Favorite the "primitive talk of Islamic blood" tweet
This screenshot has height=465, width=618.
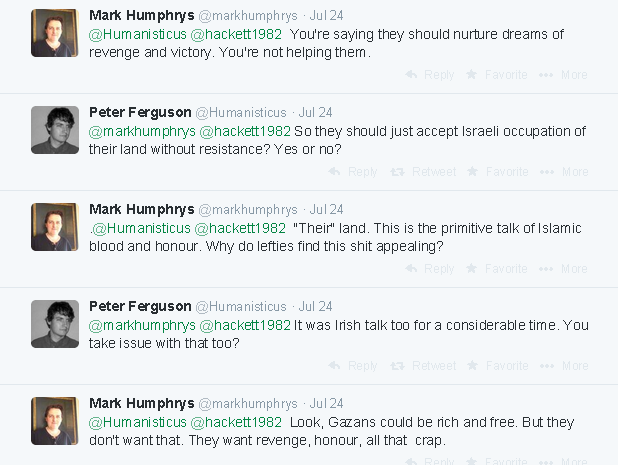[497, 269]
